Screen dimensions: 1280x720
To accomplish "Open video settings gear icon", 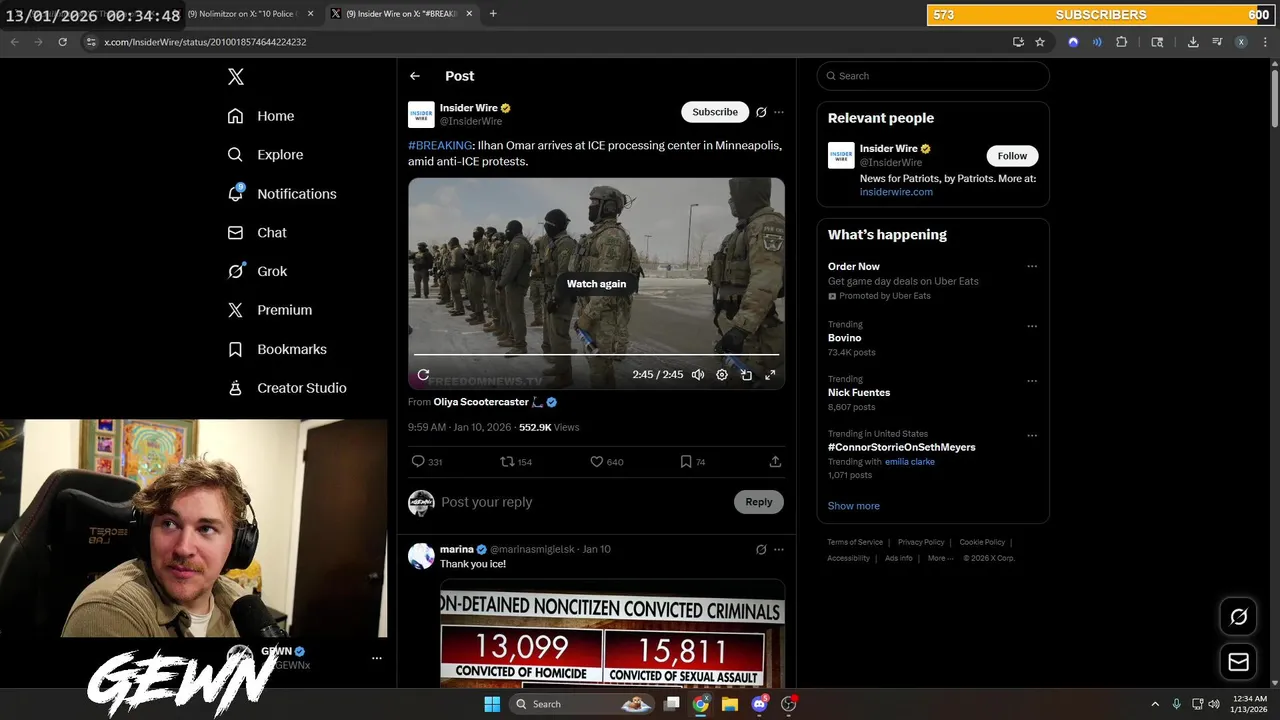I will point(722,375).
